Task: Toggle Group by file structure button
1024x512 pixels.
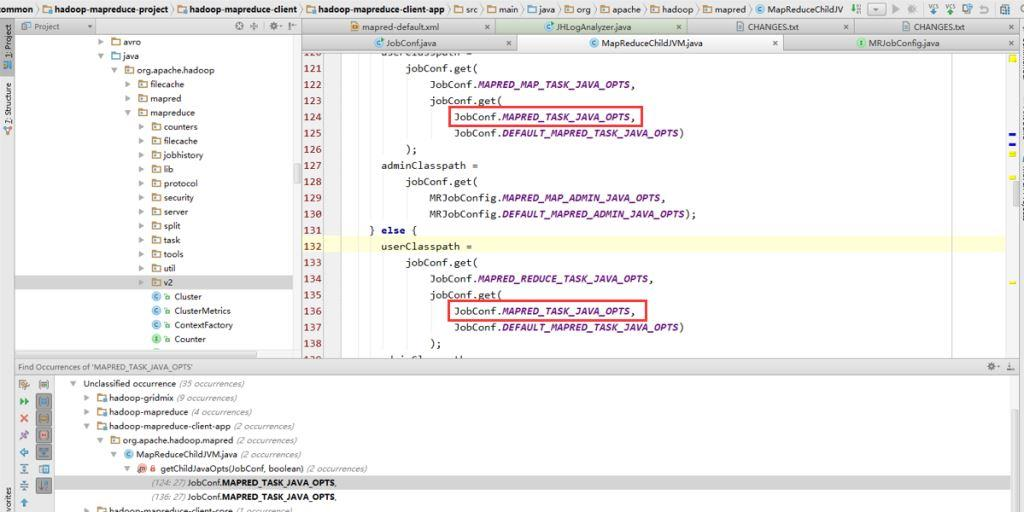Action: click(44, 435)
